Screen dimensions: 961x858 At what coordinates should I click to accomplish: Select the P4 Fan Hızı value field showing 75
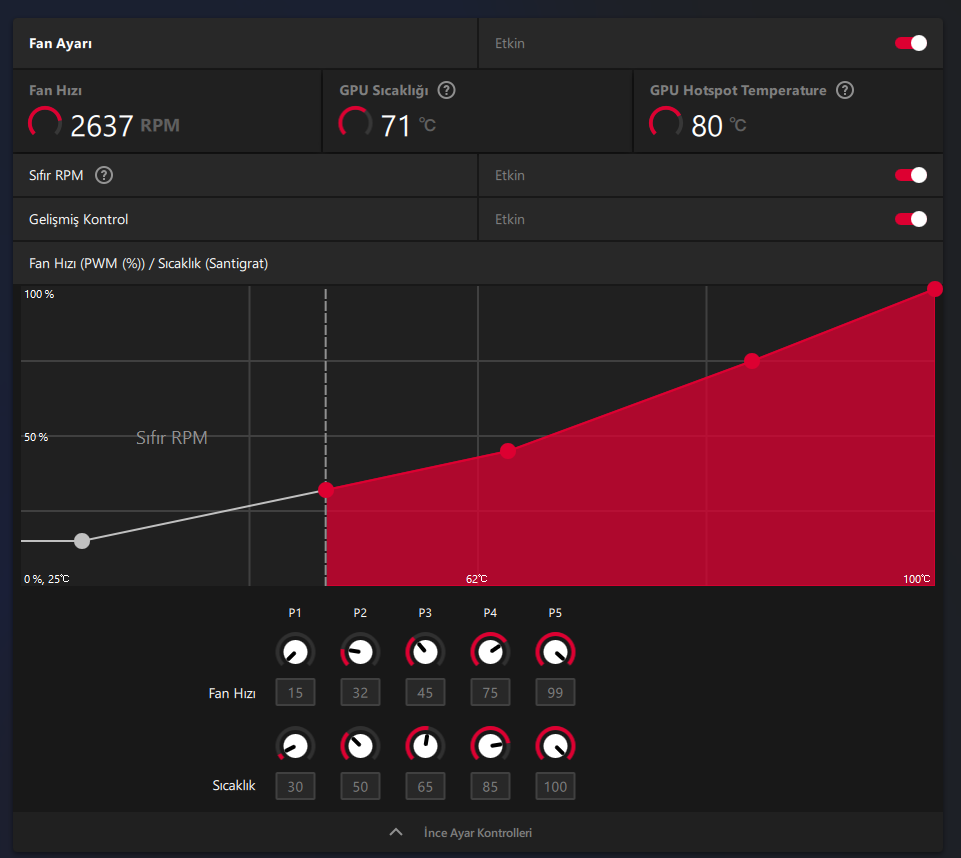coord(490,693)
